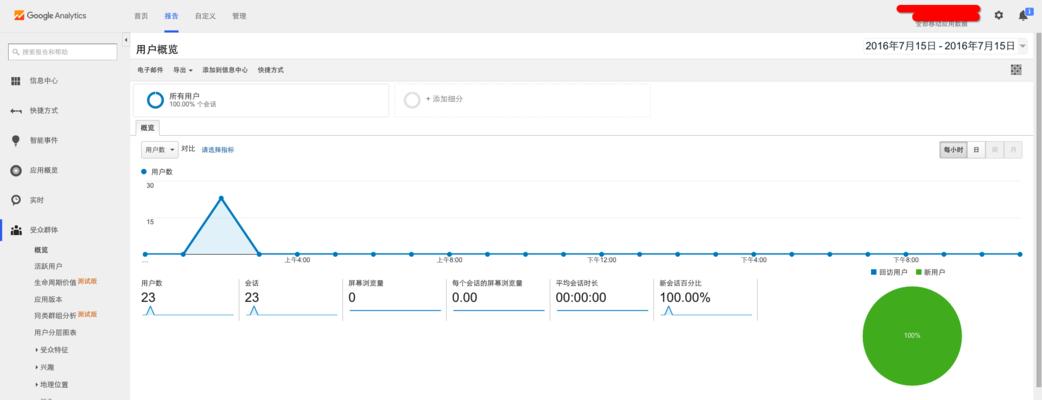
Task: Click 所有用户 segment ring icon
Action: pyautogui.click(x=156, y=100)
